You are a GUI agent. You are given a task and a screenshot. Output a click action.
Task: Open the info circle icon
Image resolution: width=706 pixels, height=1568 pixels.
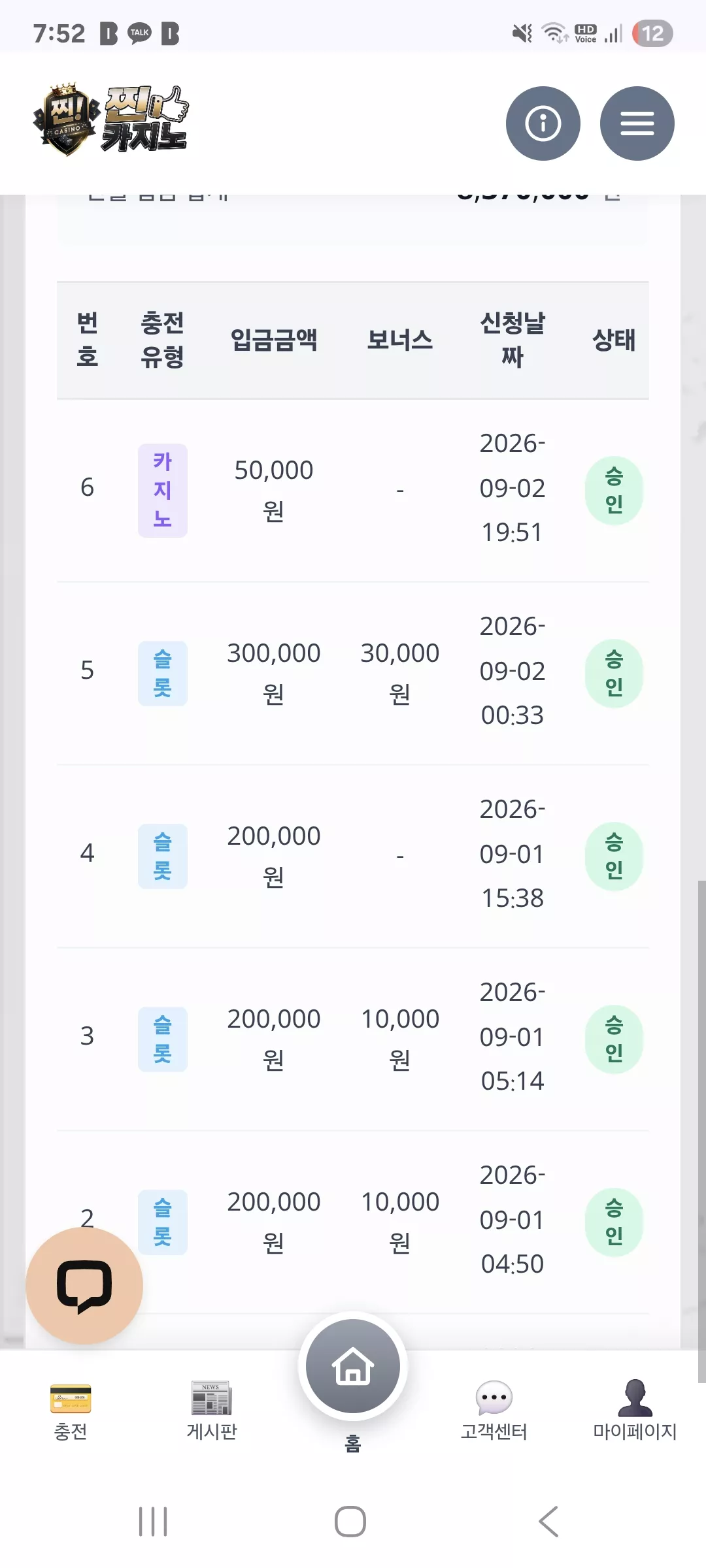point(543,123)
